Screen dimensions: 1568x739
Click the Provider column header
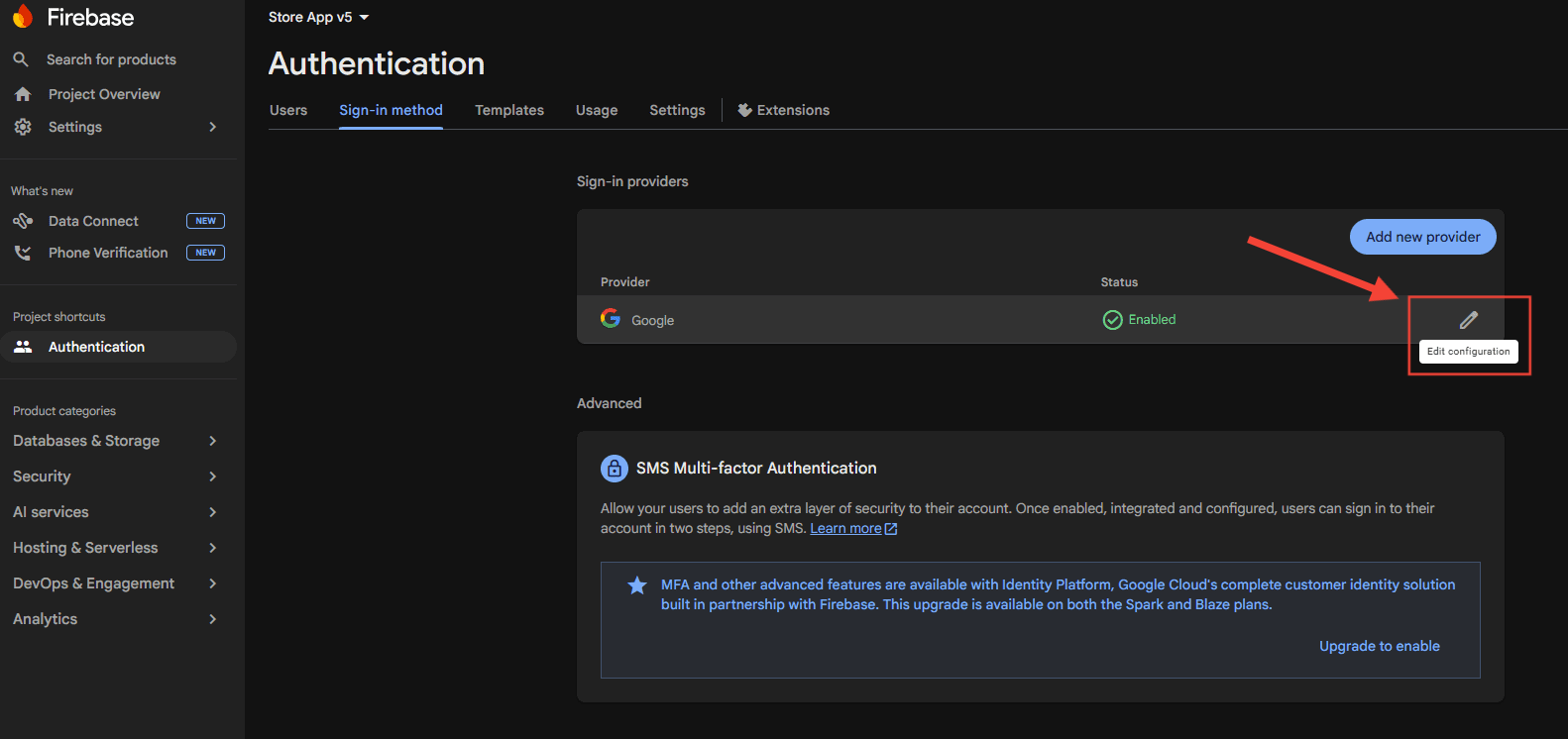[x=625, y=282]
